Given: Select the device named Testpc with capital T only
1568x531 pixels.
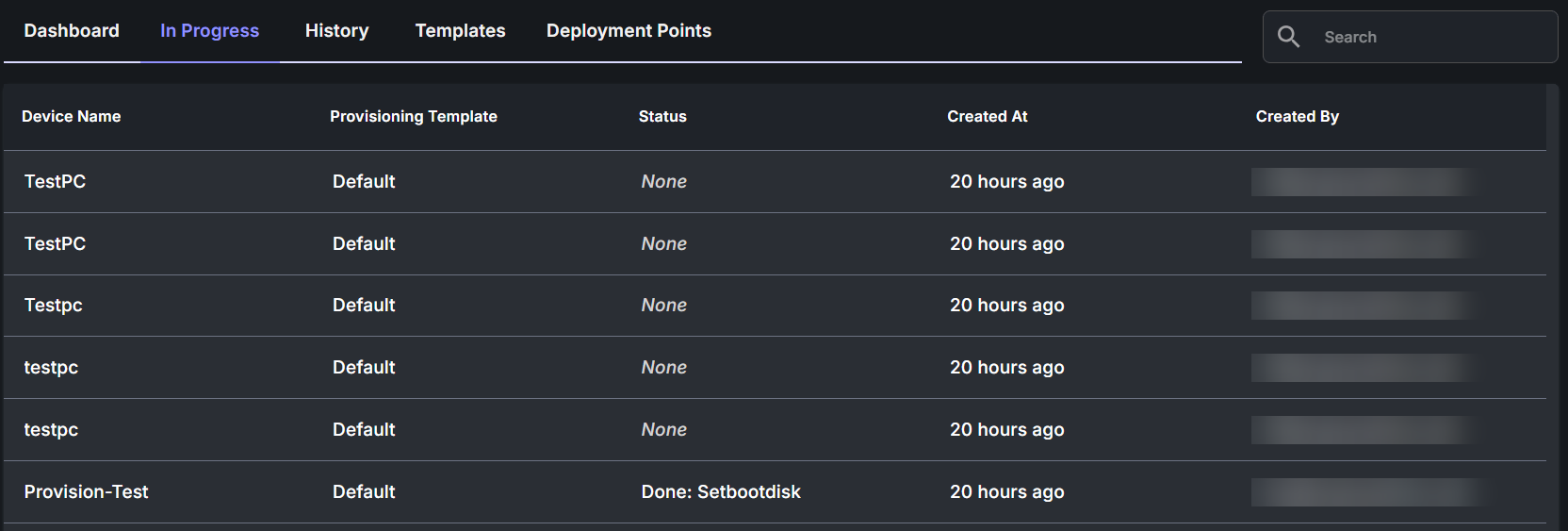Looking at the screenshot, I should [x=53, y=305].
